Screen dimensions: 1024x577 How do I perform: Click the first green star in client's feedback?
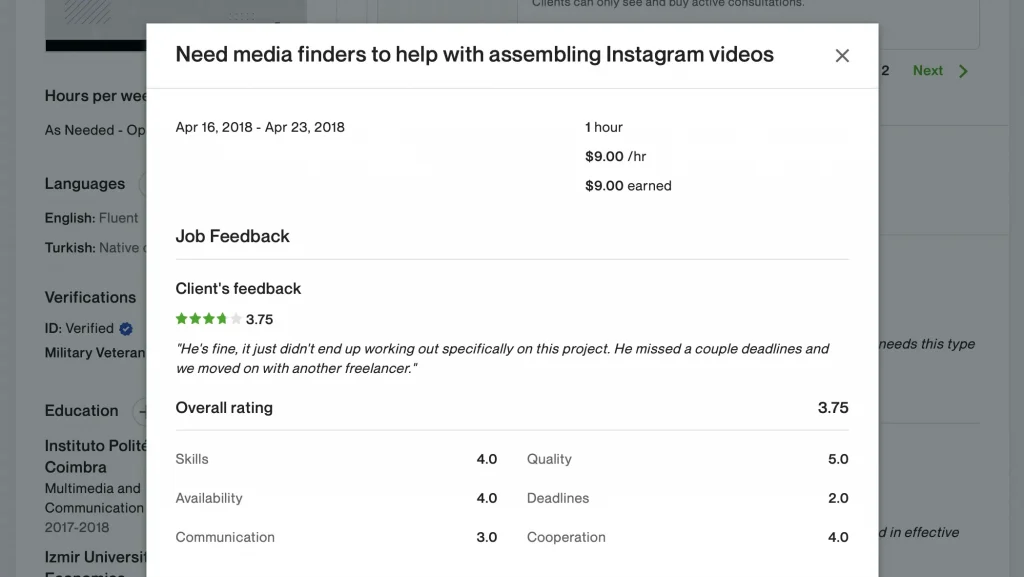coord(182,319)
